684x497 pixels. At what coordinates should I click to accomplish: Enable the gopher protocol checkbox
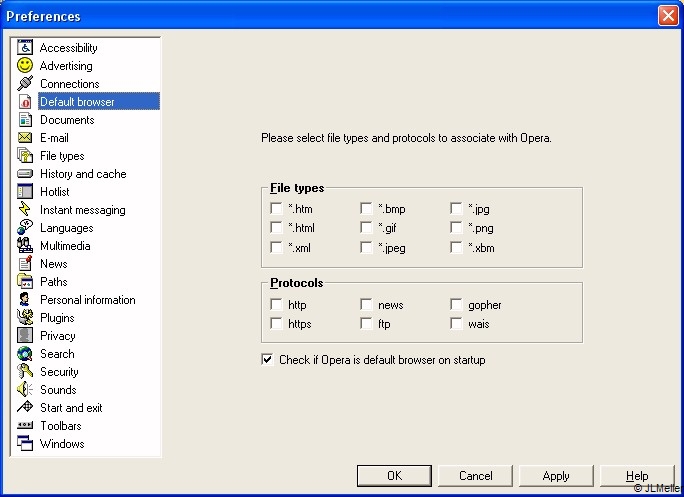456,304
